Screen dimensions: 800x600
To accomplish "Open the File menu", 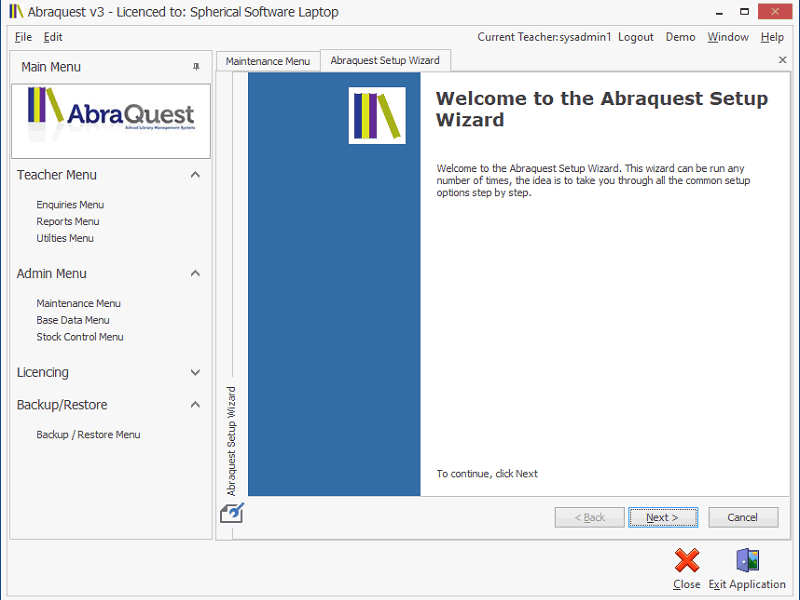I will (23, 37).
